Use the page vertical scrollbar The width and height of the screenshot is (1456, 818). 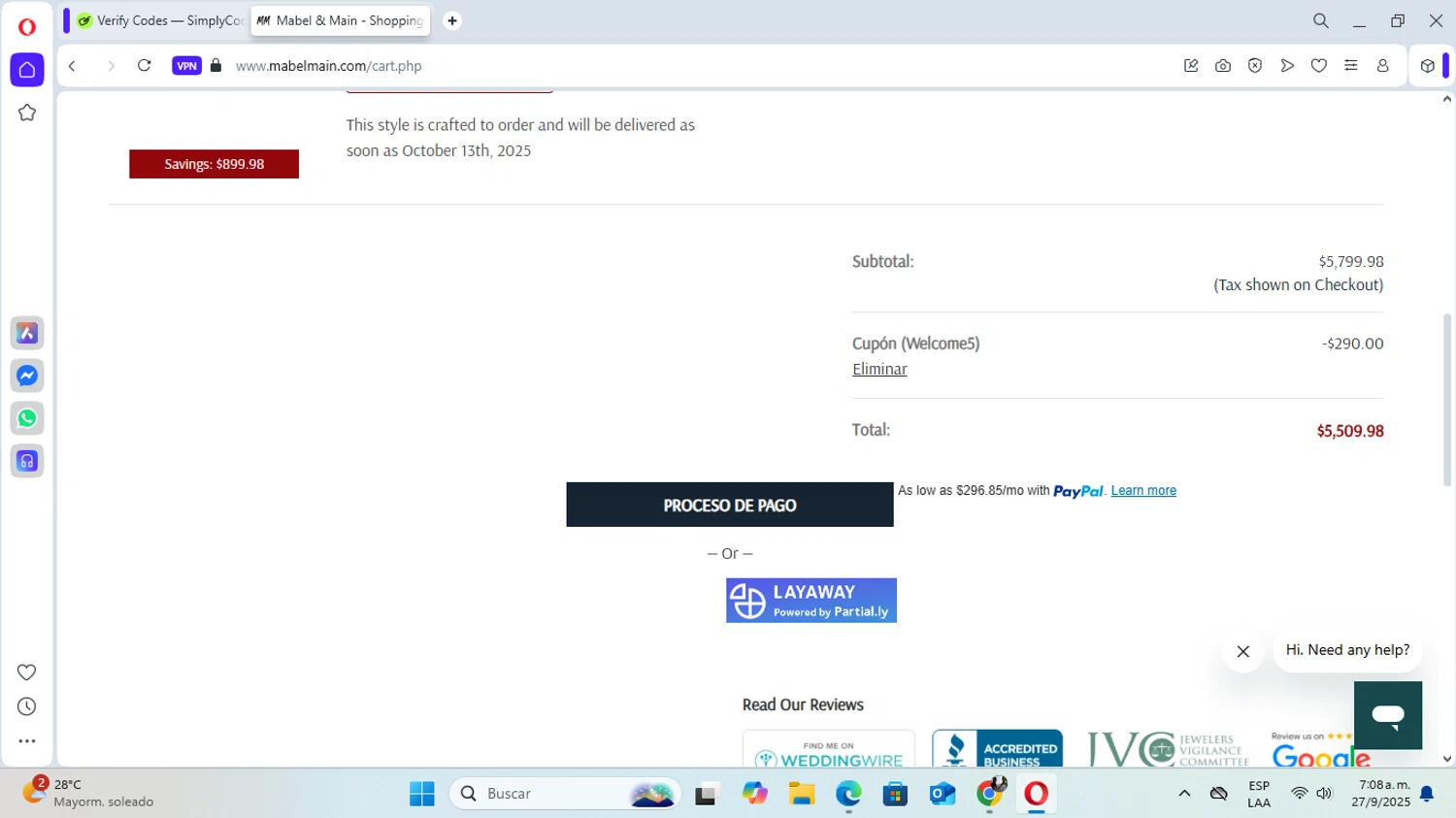point(1447,400)
